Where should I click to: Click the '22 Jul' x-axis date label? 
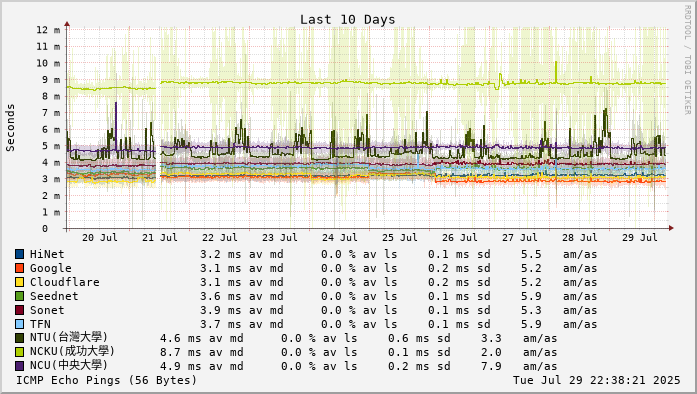pyautogui.click(x=220, y=237)
